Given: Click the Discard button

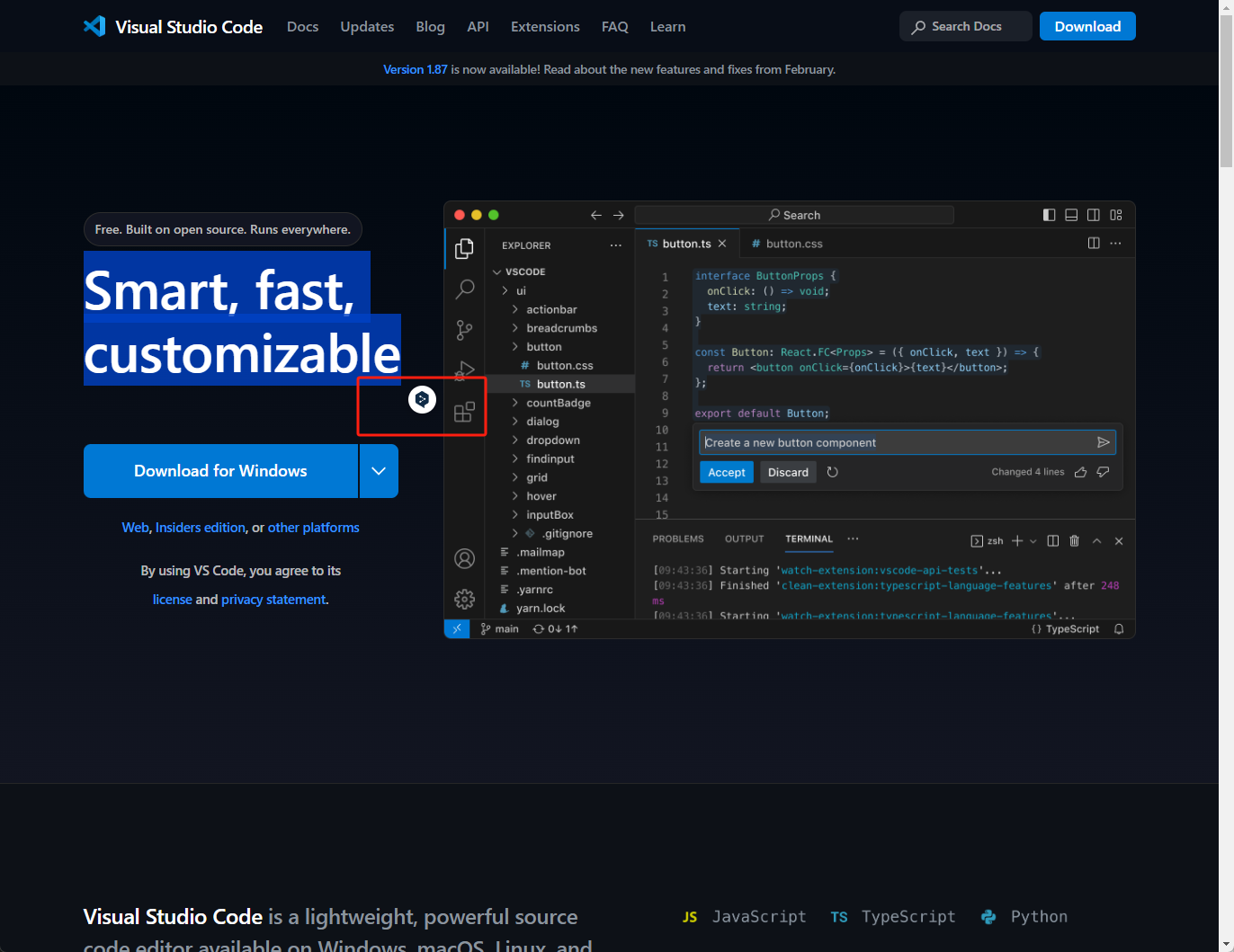Looking at the screenshot, I should (x=788, y=472).
